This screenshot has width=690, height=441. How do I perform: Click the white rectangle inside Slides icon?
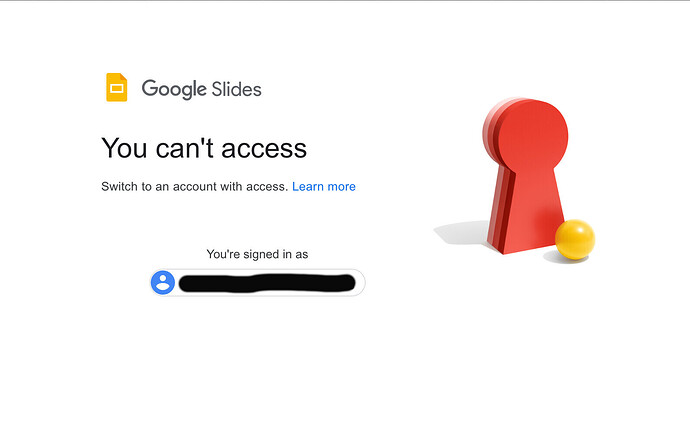(117, 88)
